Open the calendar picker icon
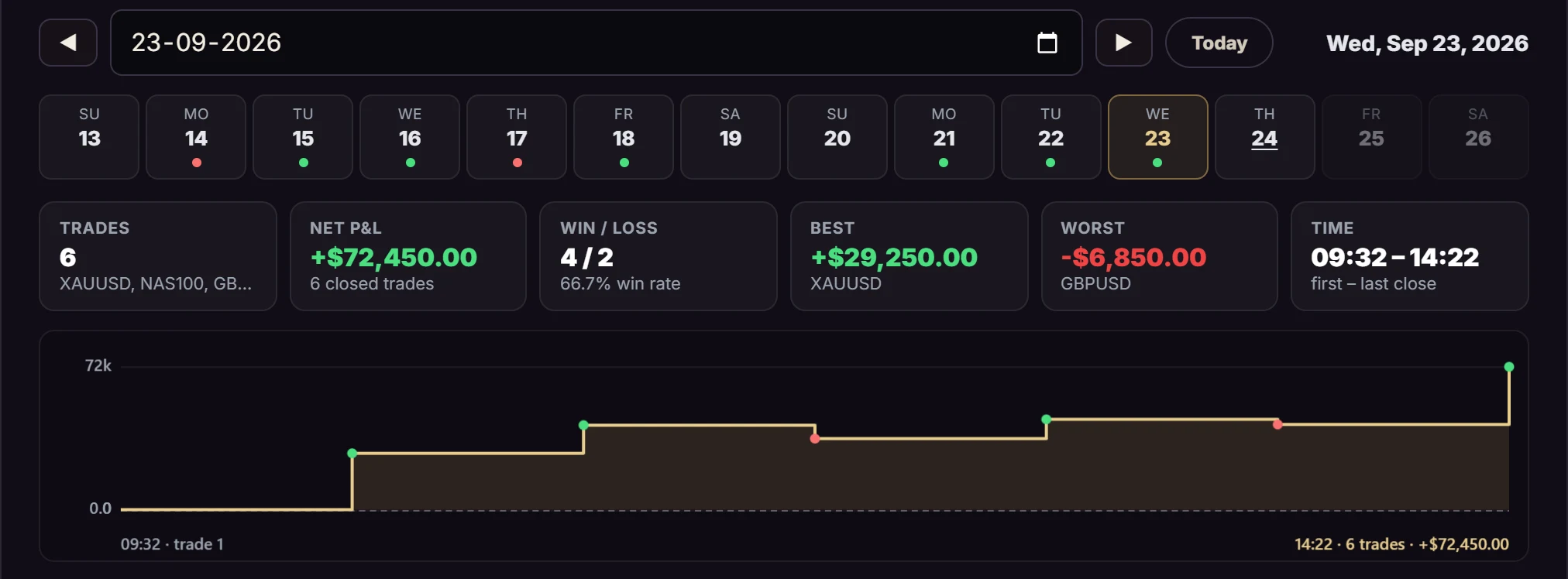Image resolution: width=1568 pixels, height=579 pixels. (1047, 43)
